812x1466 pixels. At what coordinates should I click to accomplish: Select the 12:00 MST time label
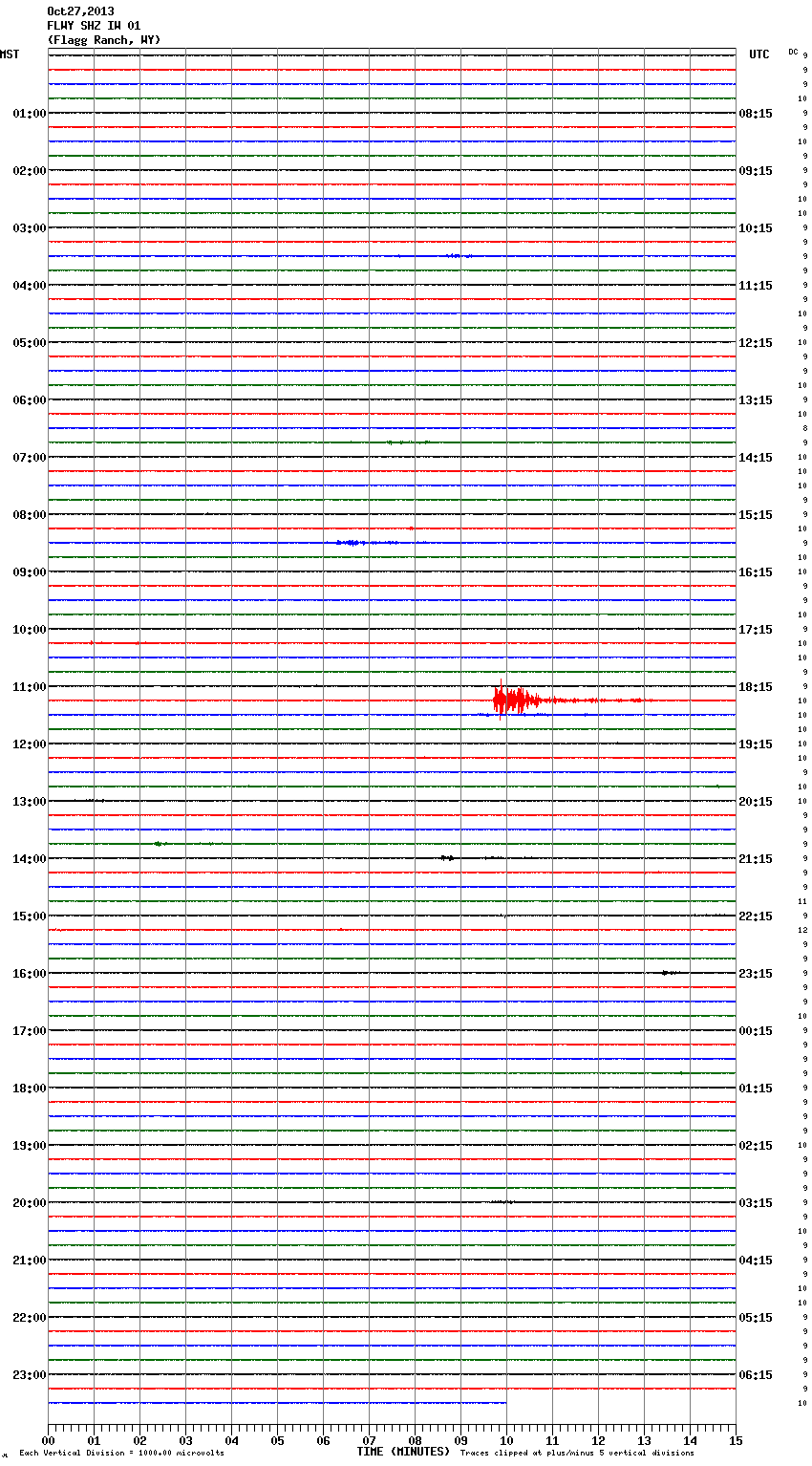(x=30, y=744)
